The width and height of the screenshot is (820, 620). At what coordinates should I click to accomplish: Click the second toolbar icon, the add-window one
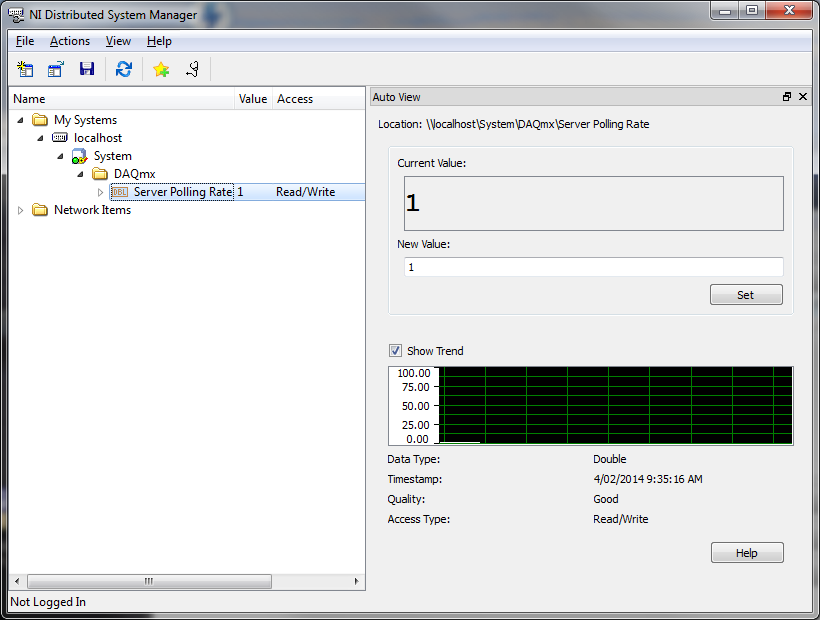pos(55,69)
